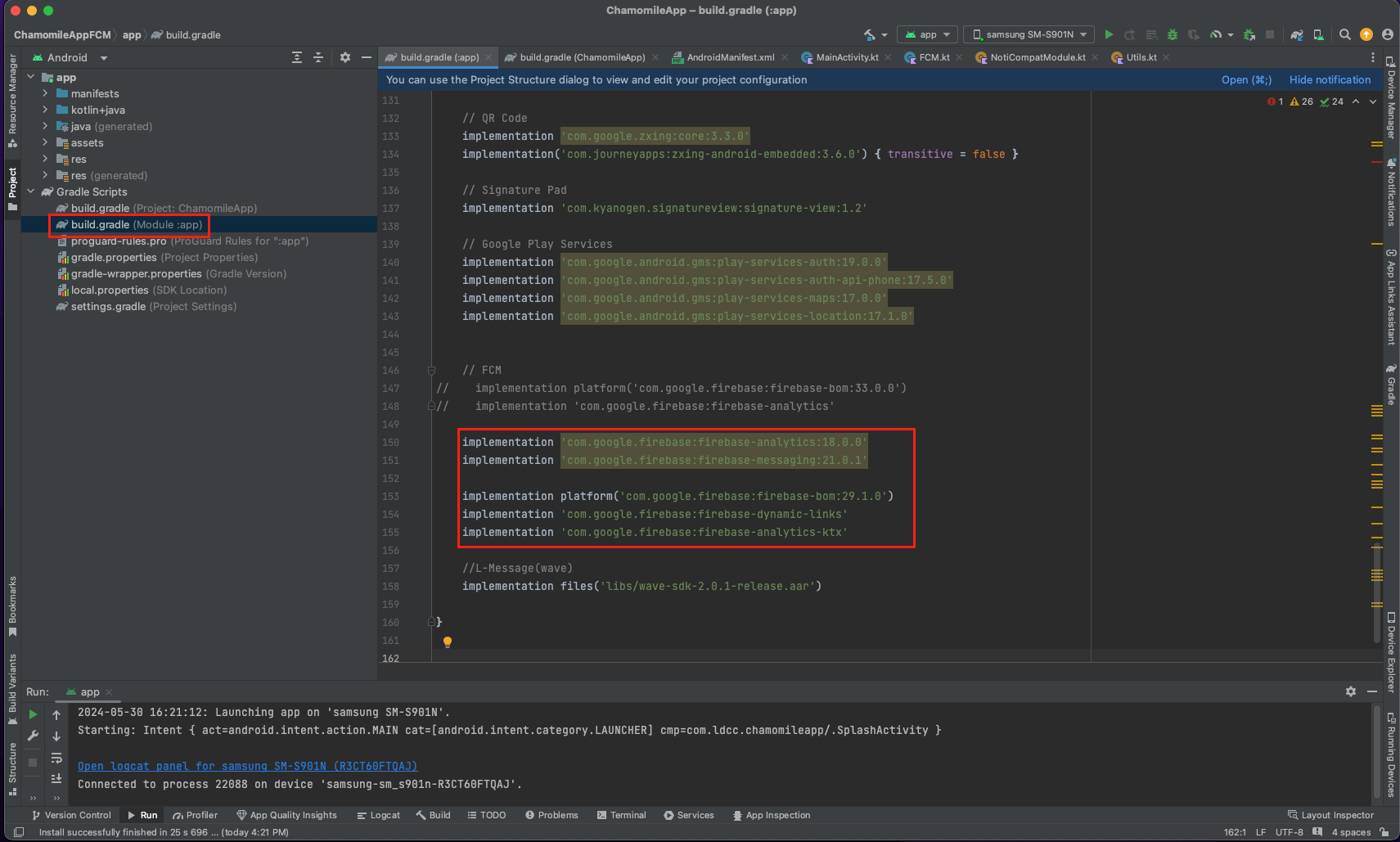Click the Search Everywhere magnifier icon
Viewport: 1400px width, 842px height.
point(1344,34)
